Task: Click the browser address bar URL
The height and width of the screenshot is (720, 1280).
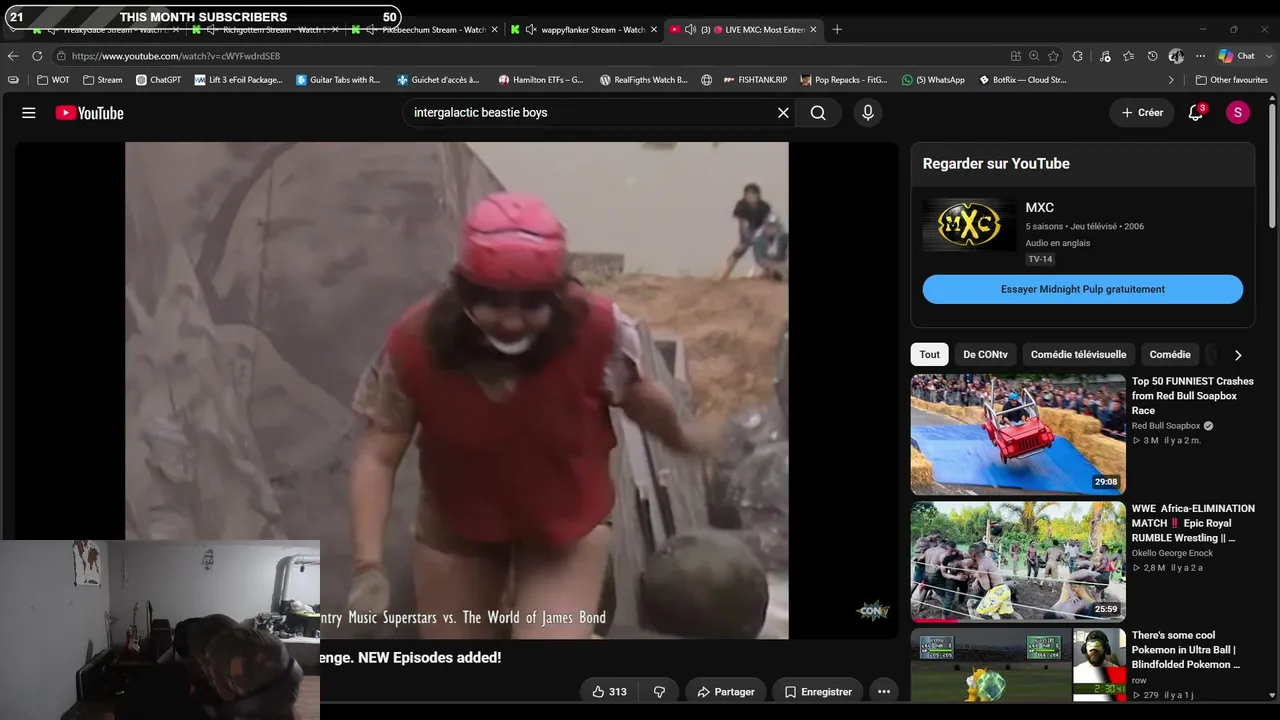Action: [176, 56]
